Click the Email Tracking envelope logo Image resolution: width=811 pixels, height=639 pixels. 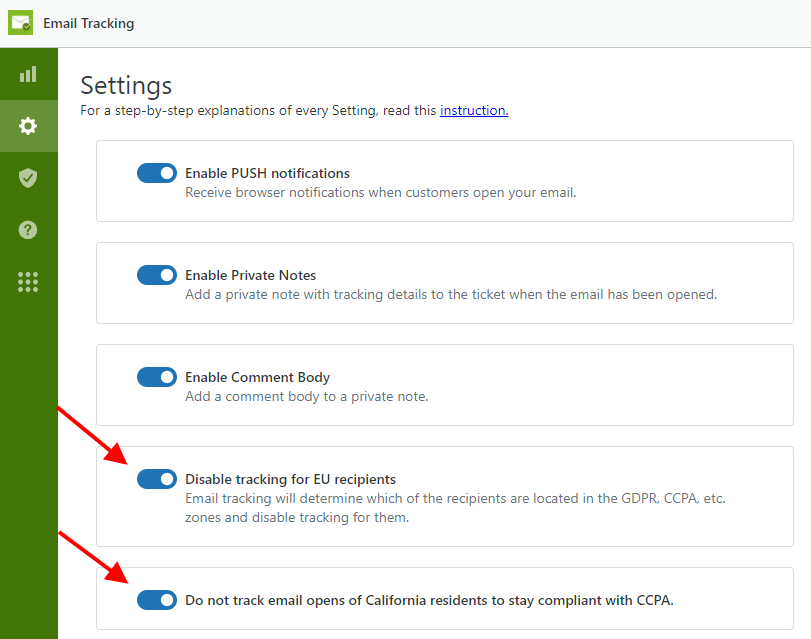tap(21, 23)
